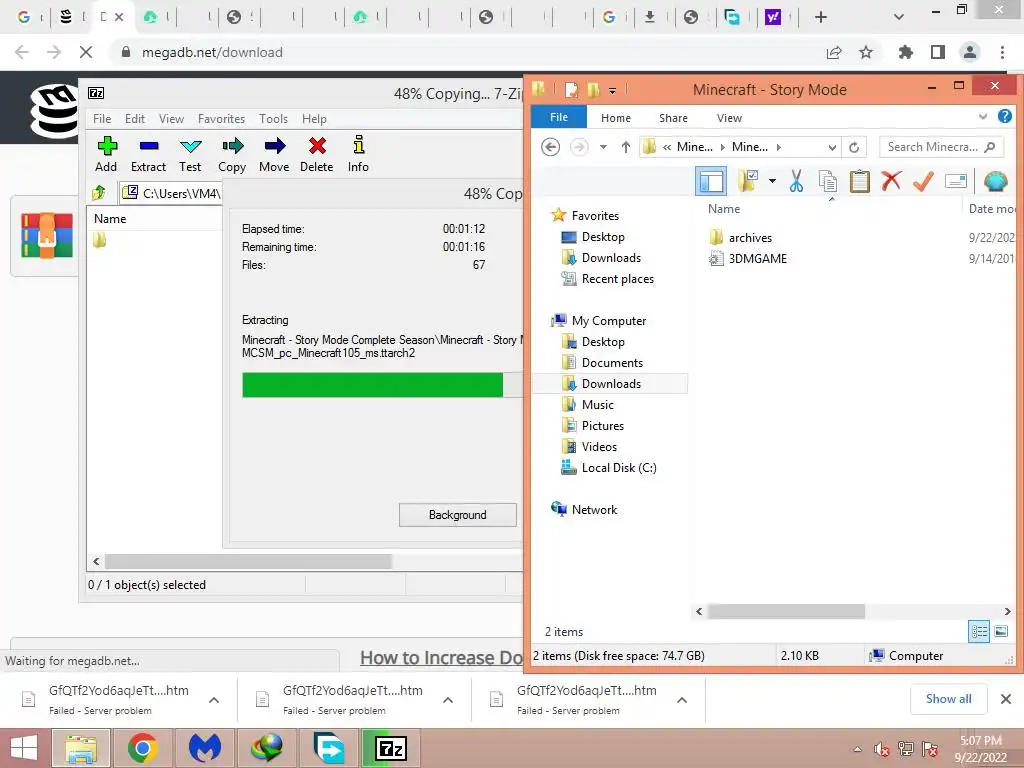Image resolution: width=1024 pixels, height=768 pixels.
Task: Click the Delete red X in 7-Zip
Action: click(x=317, y=154)
